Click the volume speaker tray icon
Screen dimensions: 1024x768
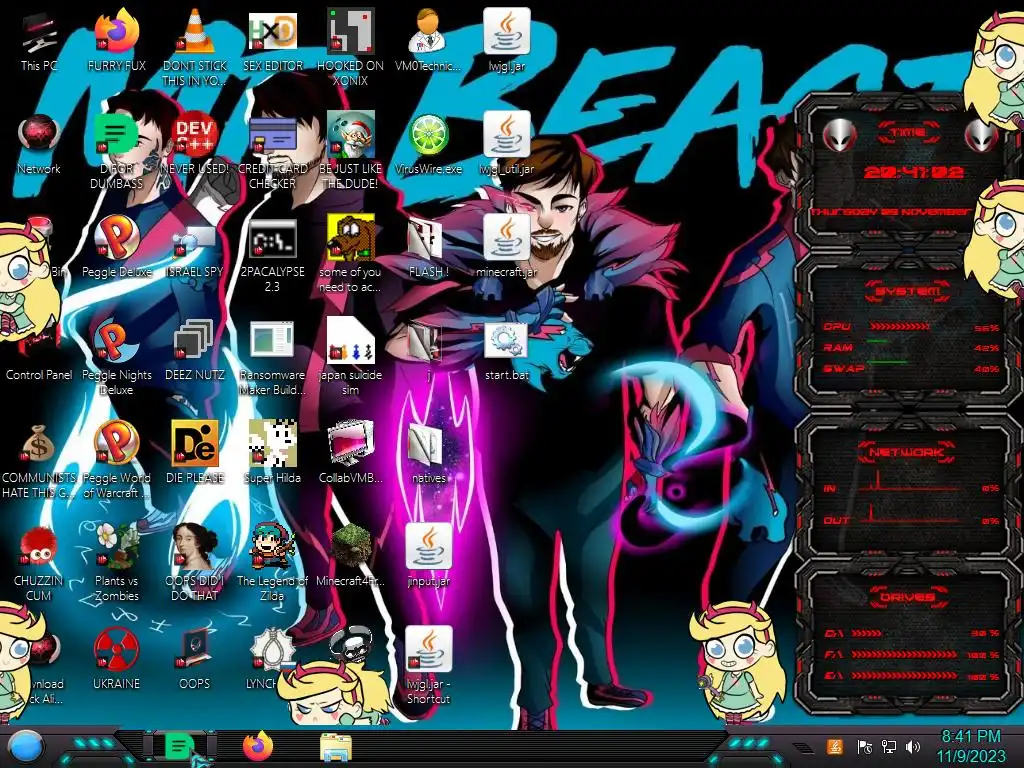[913, 746]
